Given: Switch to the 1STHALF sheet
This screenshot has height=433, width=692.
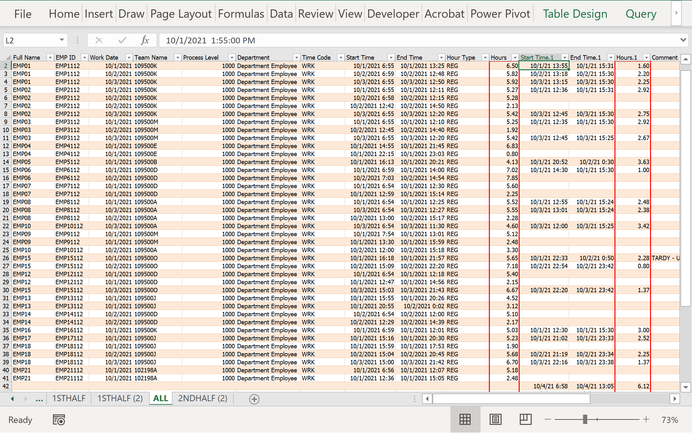Looking at the screenshot, I should 69,398.
